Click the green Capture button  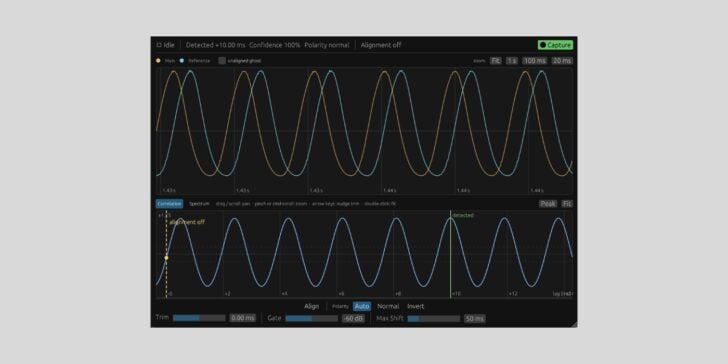tap(555, 45)
